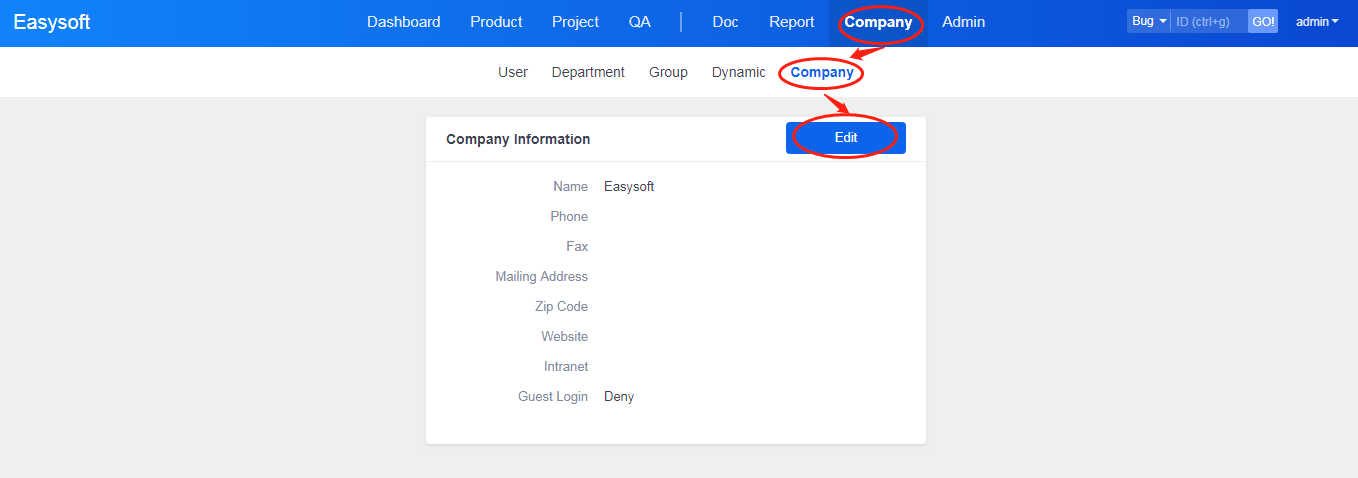Open the Doc section
Viewport: 1358px width, 478px height.
point(725,22)
